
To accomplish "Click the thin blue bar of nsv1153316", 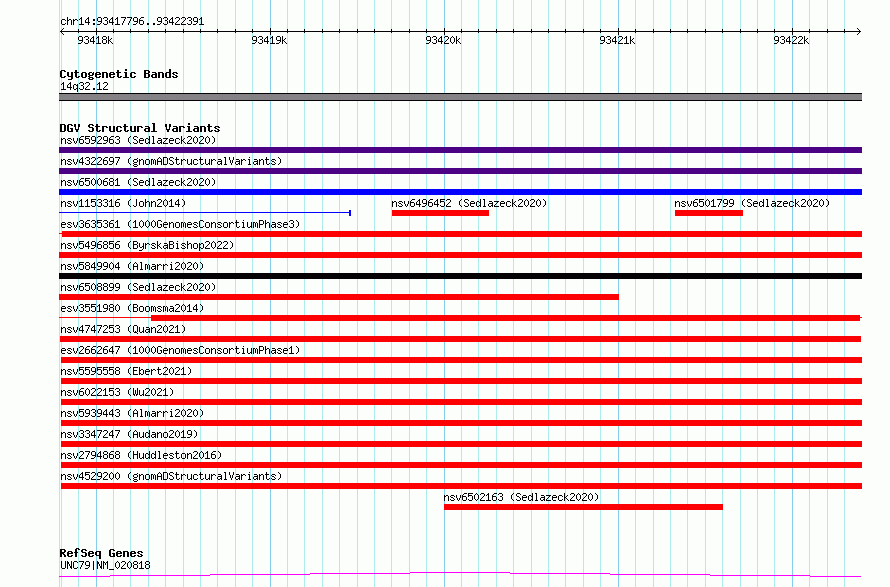I will click(205, 213).
